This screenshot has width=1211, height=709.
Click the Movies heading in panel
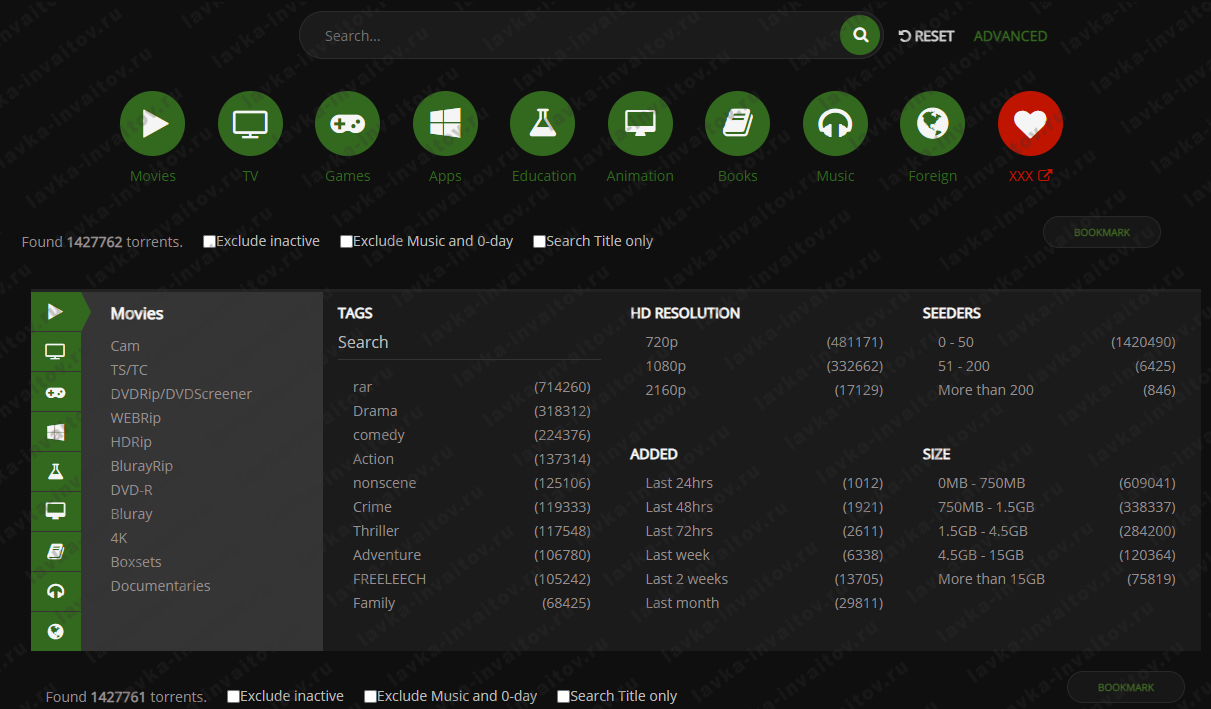[137, 313]
